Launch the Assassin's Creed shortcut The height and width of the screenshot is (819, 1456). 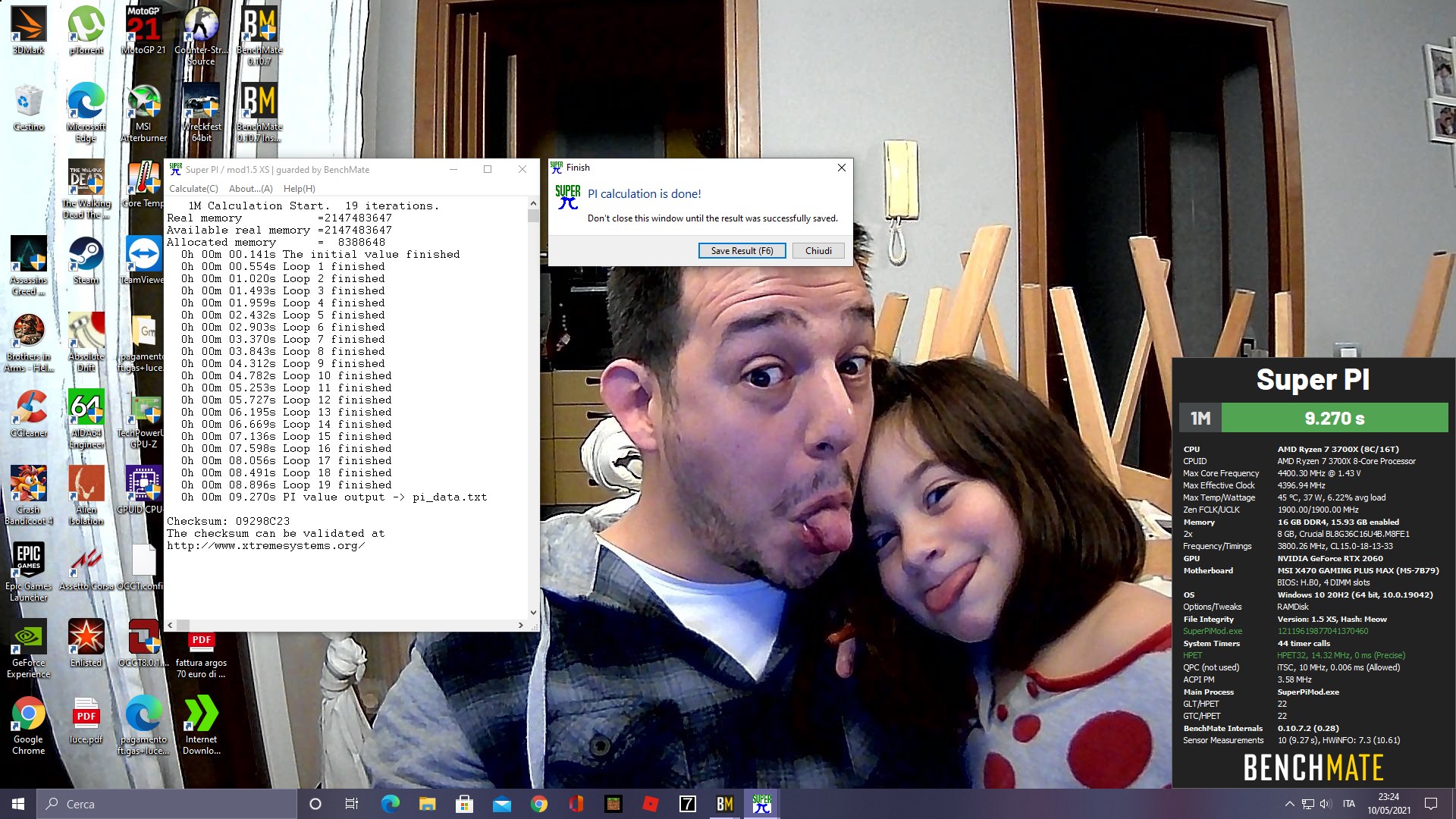[29, 265]
